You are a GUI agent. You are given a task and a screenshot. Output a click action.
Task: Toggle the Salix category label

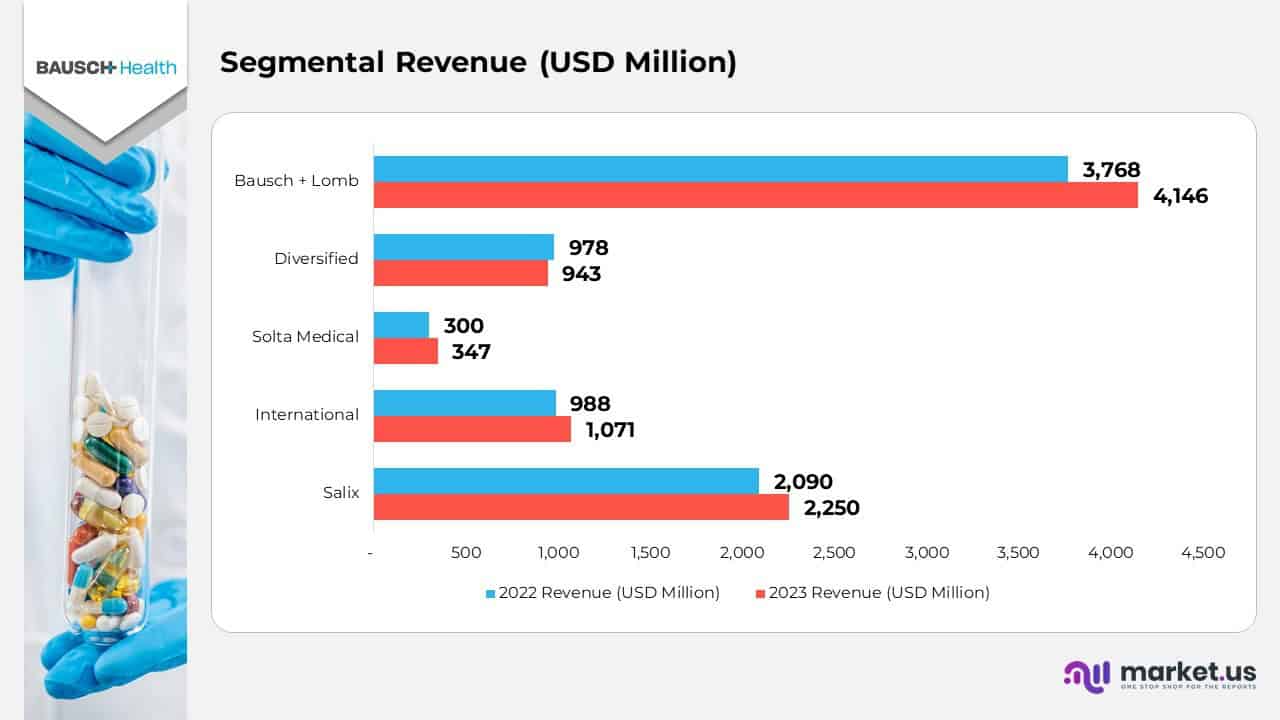pyautogui.click(x=341, y=492)
